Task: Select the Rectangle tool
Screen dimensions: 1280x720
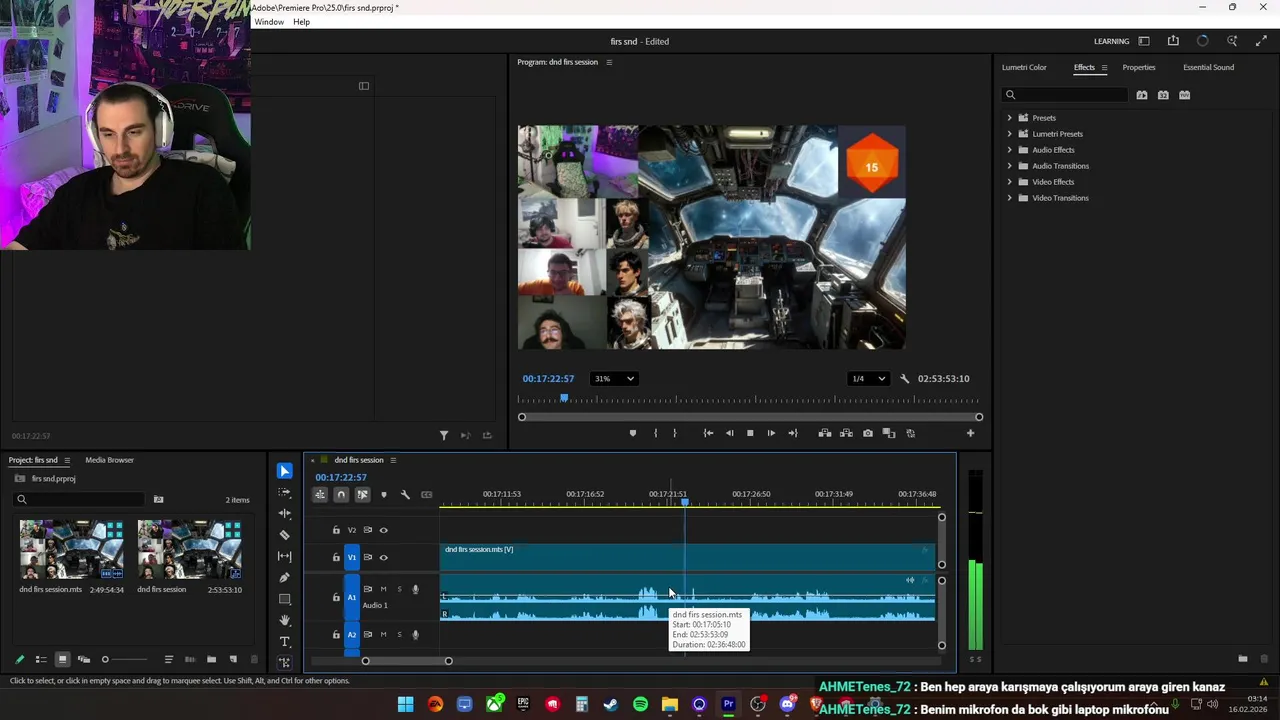Action: [x=285, y=599]
